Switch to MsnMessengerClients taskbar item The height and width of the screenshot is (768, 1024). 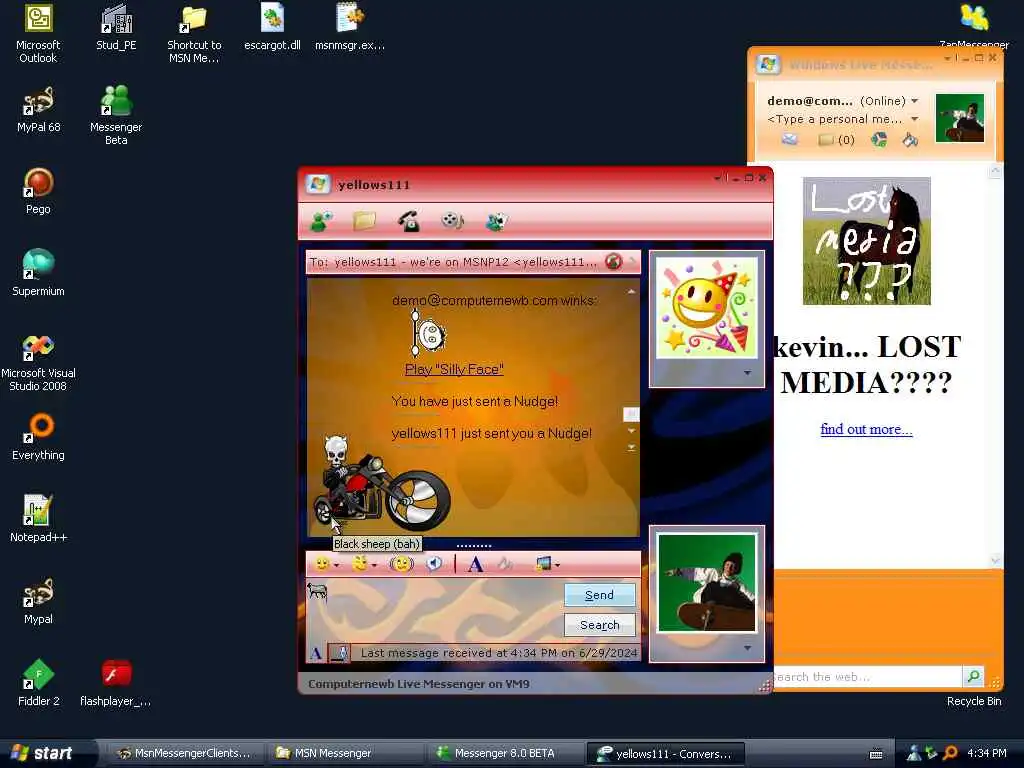coord(183,753)
